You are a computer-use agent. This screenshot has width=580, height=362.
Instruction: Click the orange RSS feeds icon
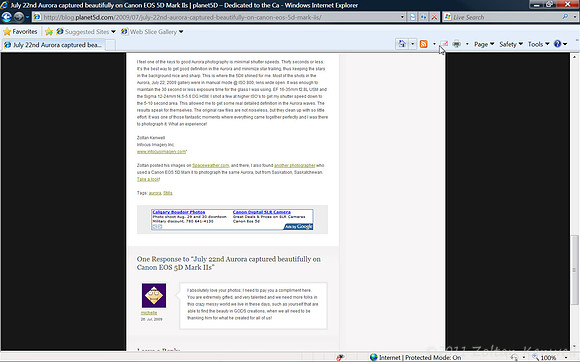click(424, 44)
